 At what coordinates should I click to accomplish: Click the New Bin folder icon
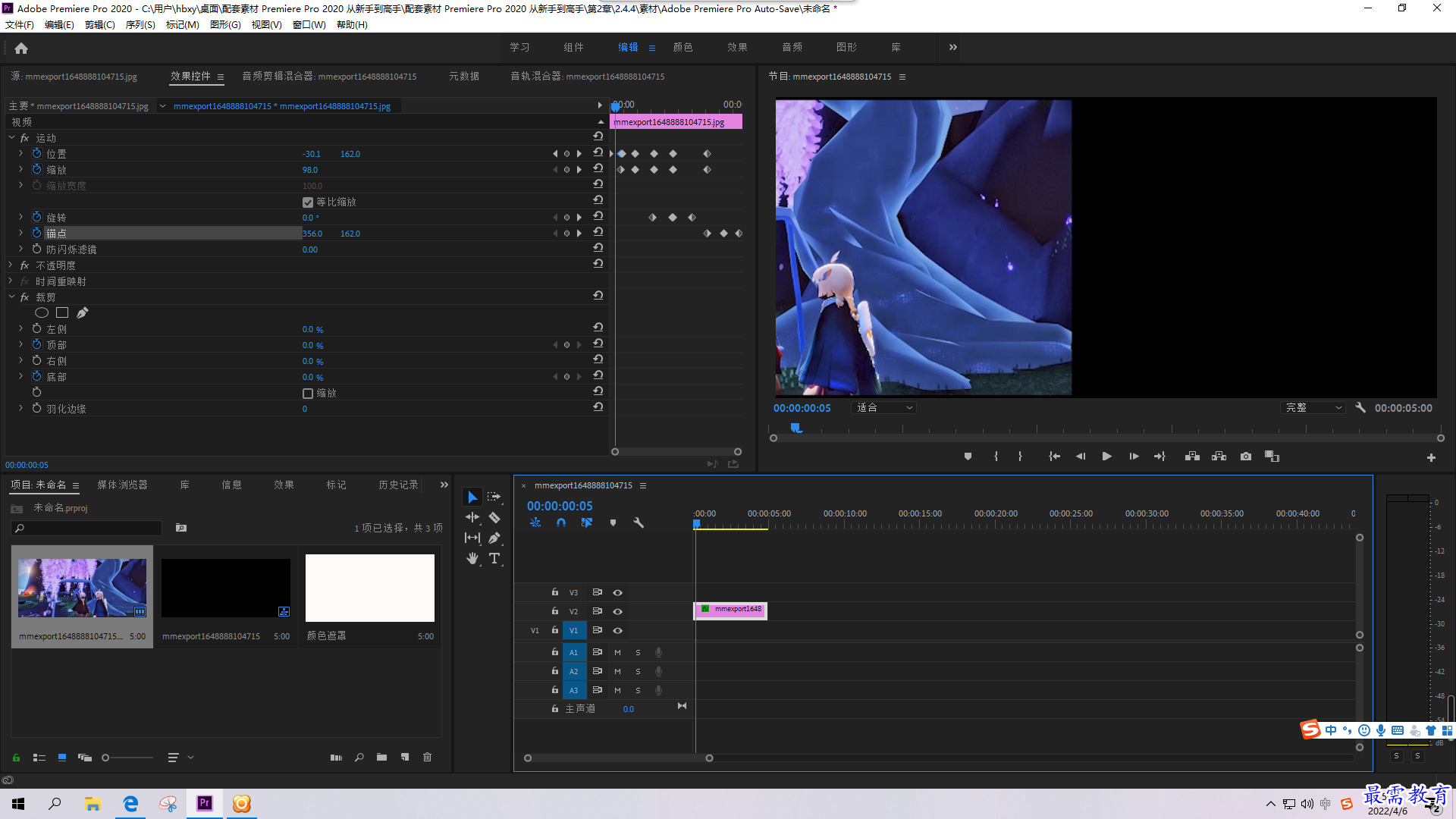tap(381, 757)
